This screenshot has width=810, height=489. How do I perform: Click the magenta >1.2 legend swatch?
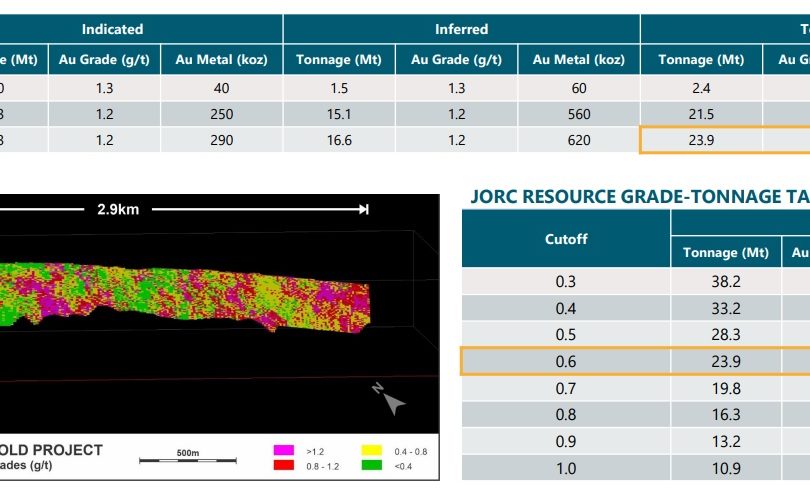tap(284, 450)
